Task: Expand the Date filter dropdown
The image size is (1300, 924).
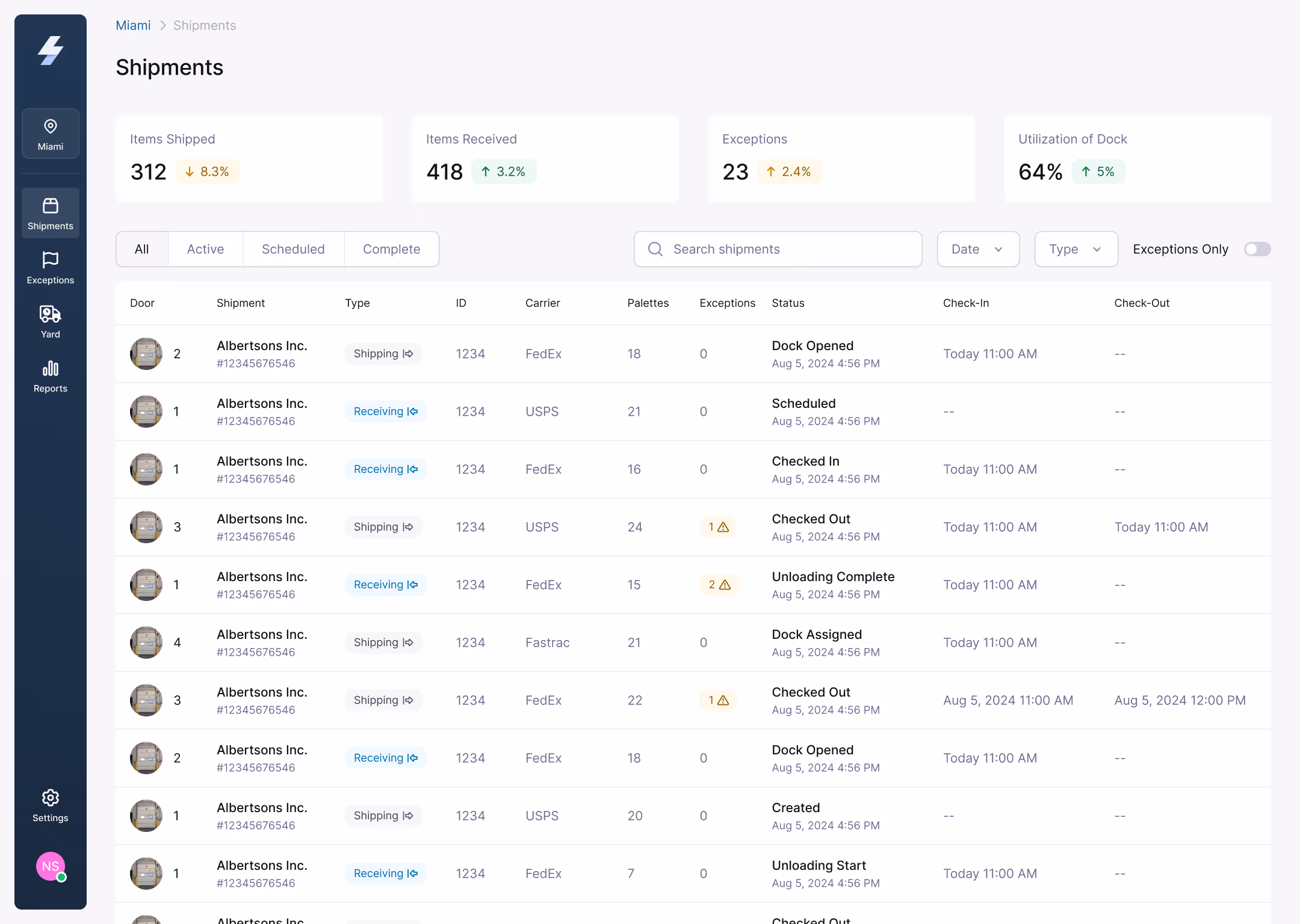Action: 978,249
